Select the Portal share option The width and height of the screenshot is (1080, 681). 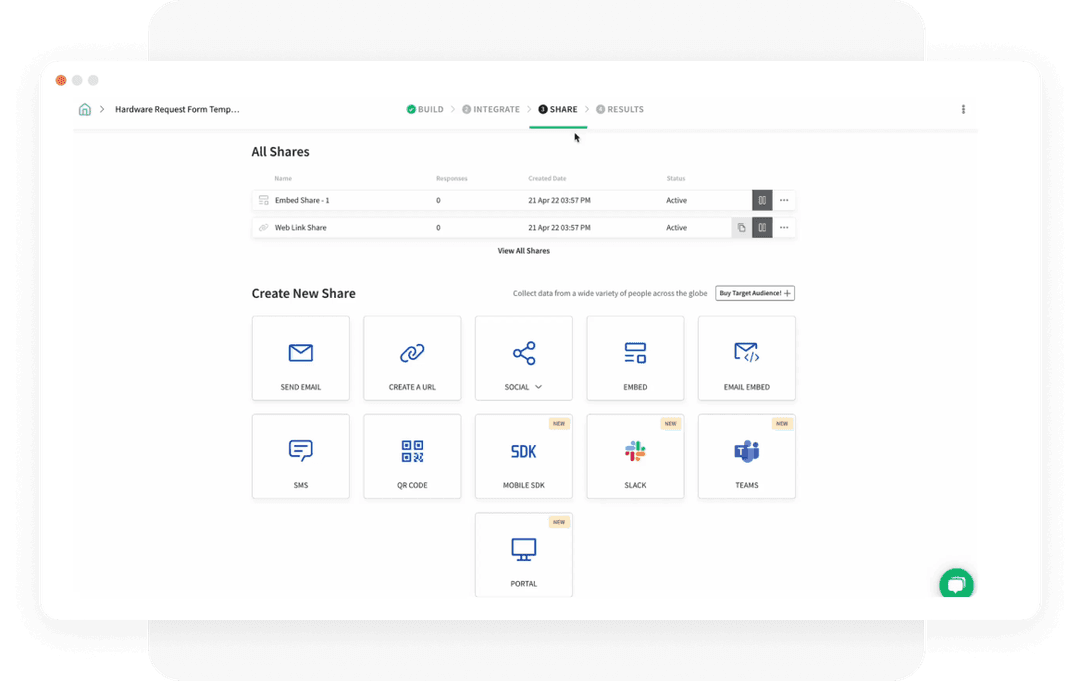(x=523, y=554)
